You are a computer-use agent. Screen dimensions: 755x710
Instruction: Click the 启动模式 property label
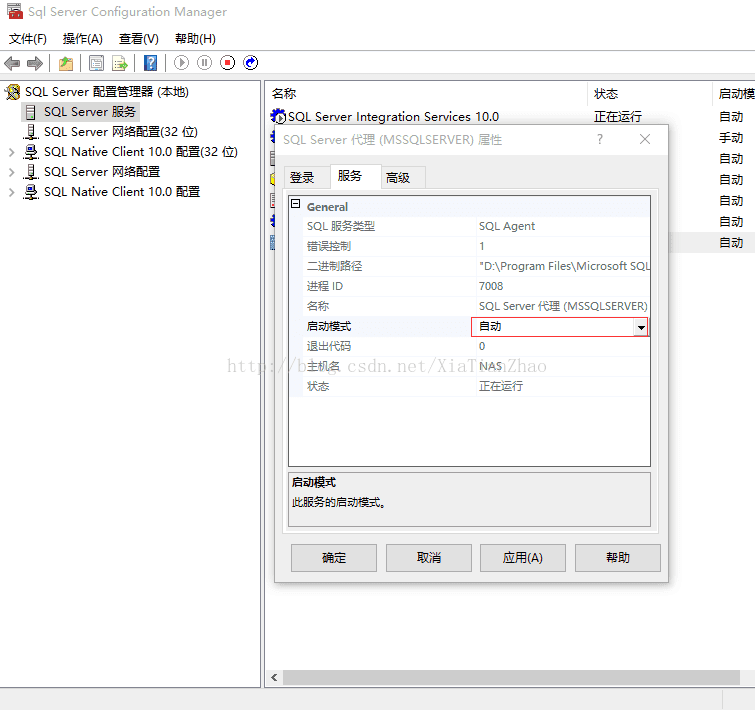(x=329, y=326)
